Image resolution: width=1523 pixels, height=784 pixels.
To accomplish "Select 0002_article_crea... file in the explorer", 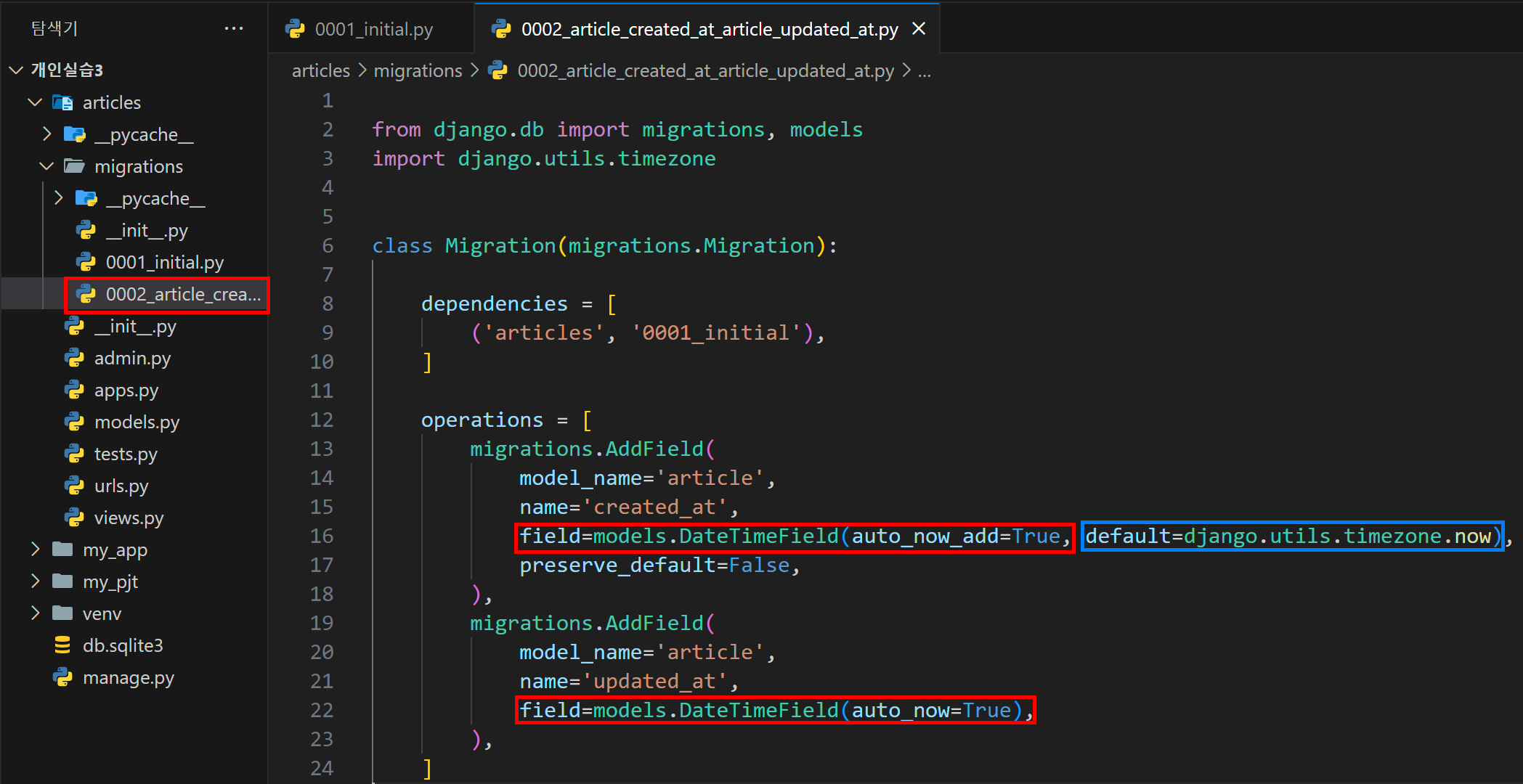I will pyautogui.click(x=182, y=294).
